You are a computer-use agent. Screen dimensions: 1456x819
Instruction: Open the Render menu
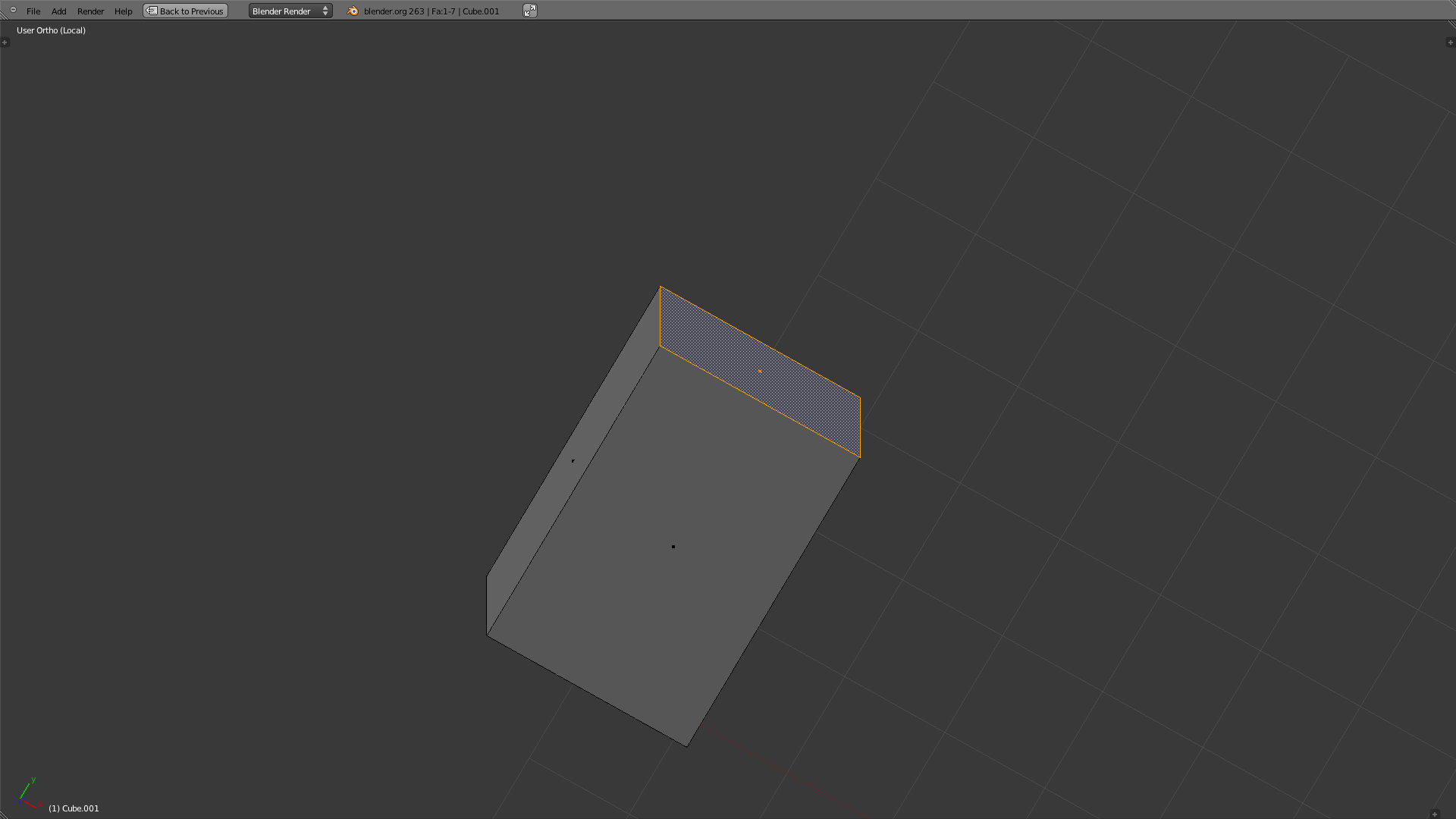pos(90,11)
